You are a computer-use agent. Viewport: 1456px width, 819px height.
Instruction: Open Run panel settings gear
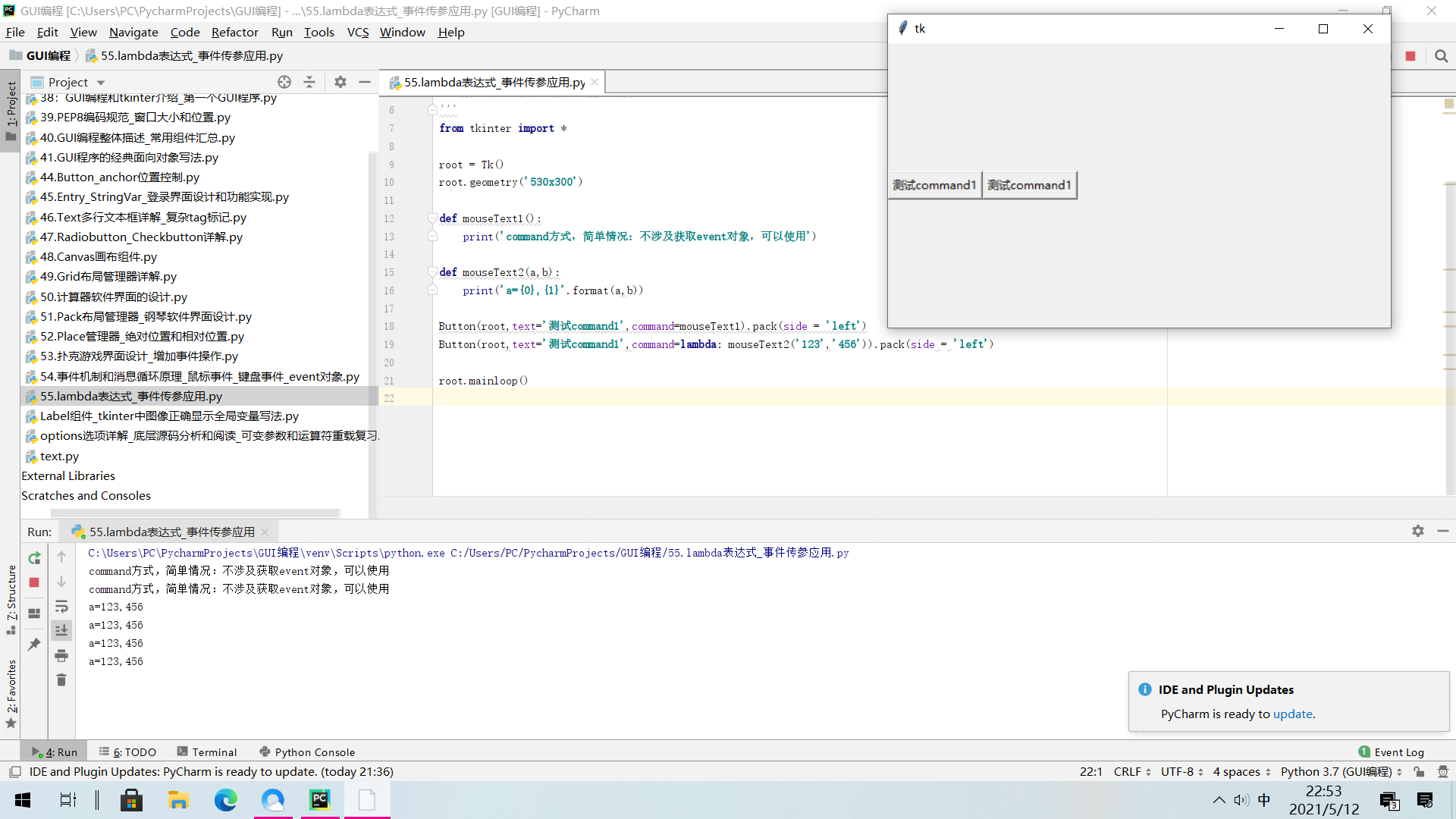1418,531
